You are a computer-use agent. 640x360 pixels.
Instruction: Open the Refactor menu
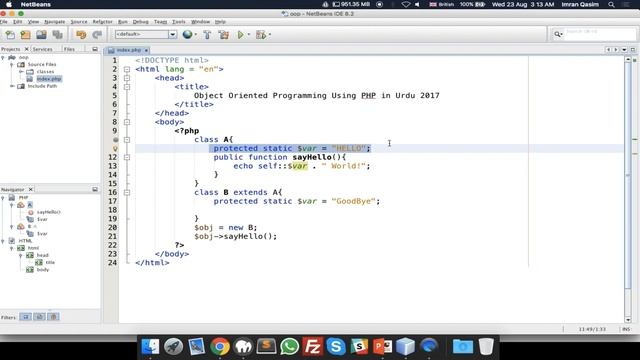[102, 22]
